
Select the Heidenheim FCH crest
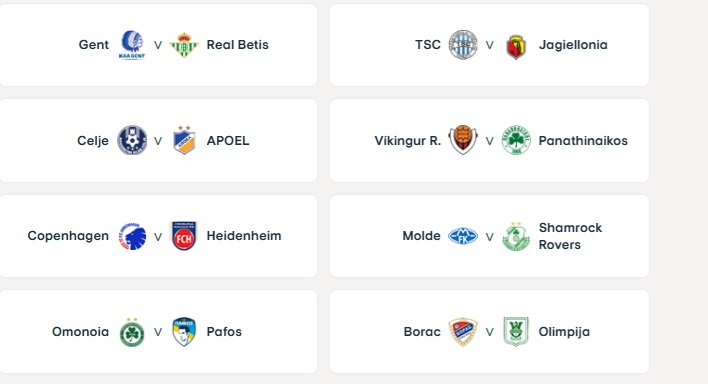(184, 236)
